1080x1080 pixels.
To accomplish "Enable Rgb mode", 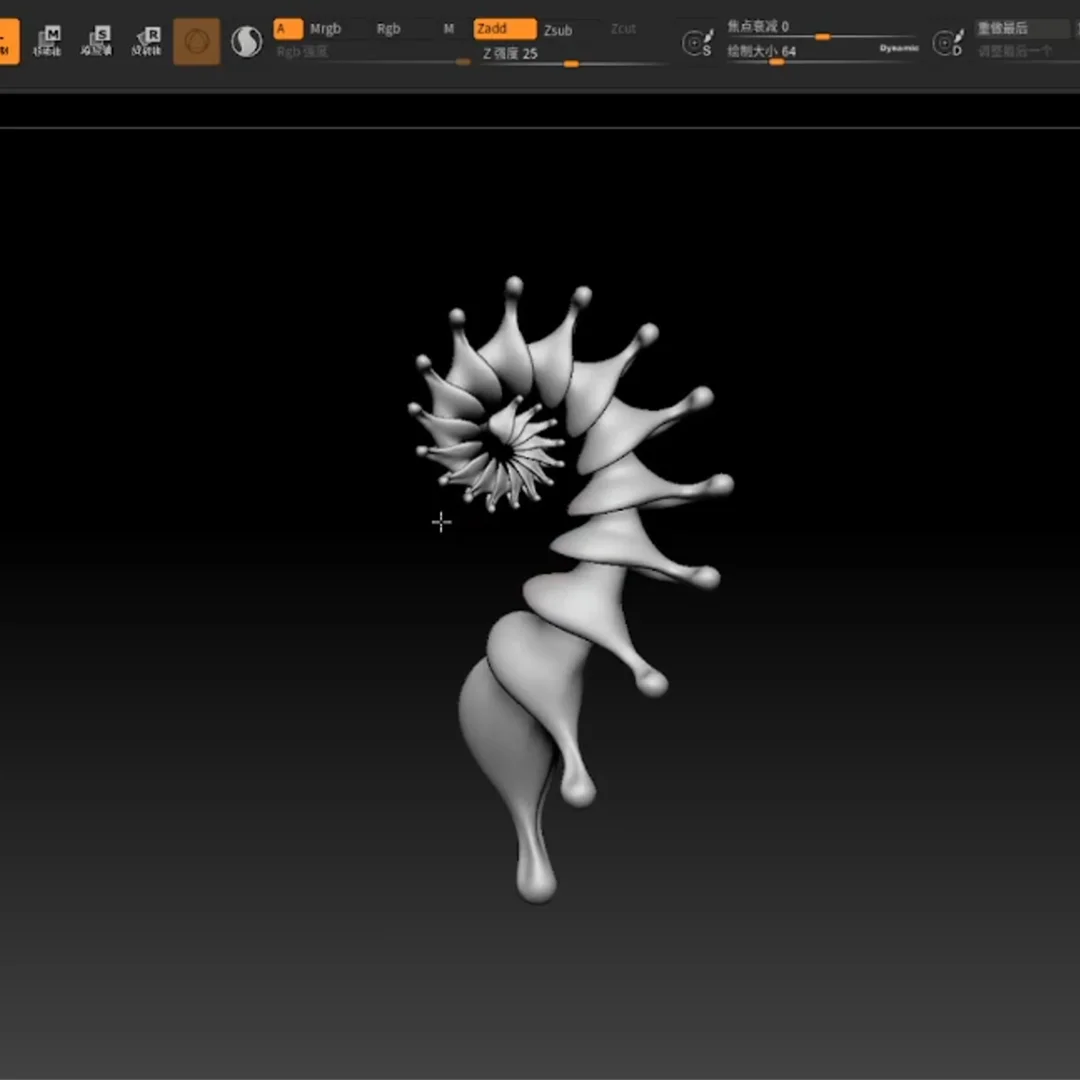I will pyautogui.click(x=388, y=29).
